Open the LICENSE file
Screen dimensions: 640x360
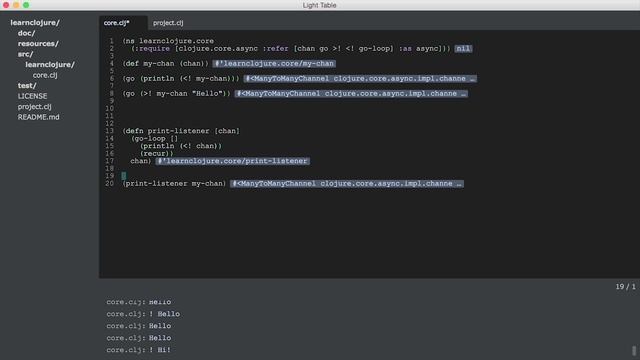(32, 96)
